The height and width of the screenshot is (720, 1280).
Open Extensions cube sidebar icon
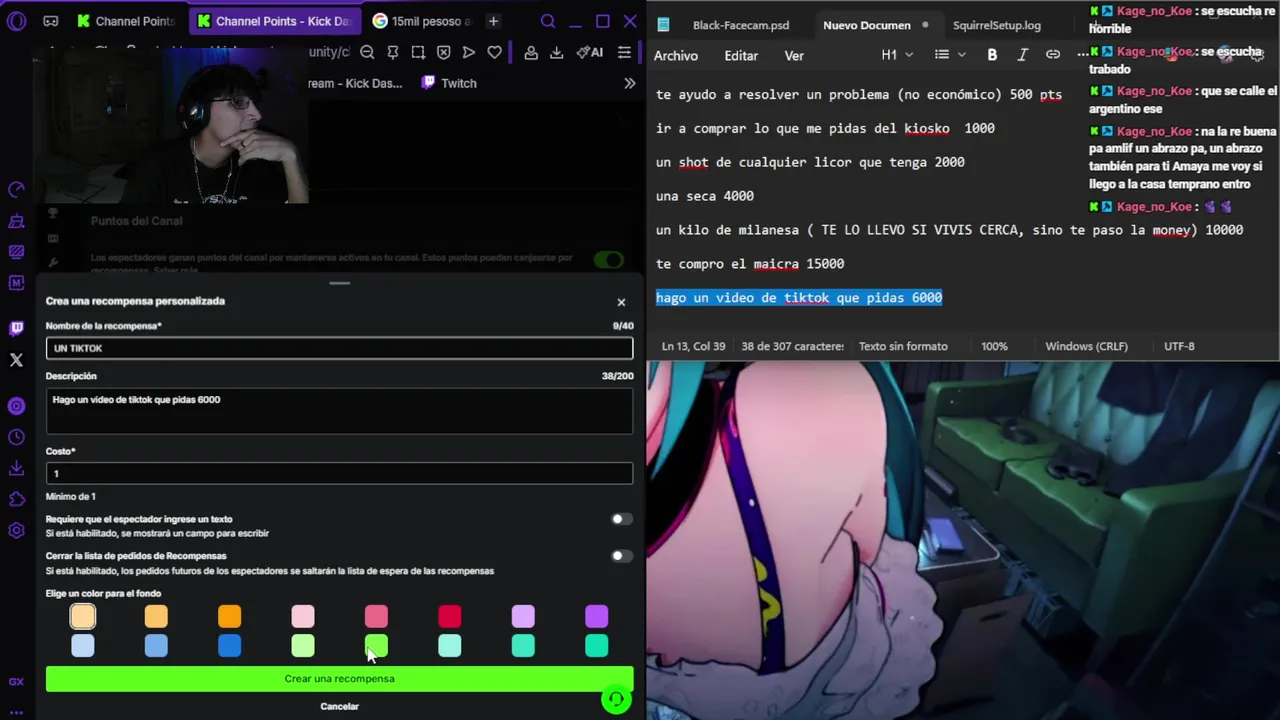(16, 499)
